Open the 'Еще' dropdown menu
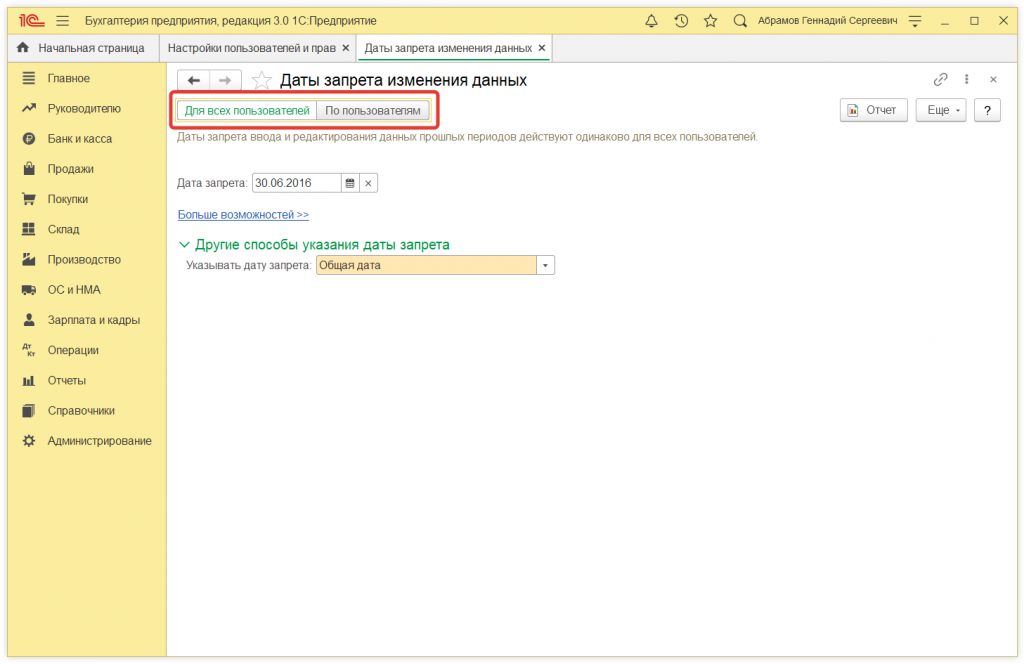 (941, 111)
